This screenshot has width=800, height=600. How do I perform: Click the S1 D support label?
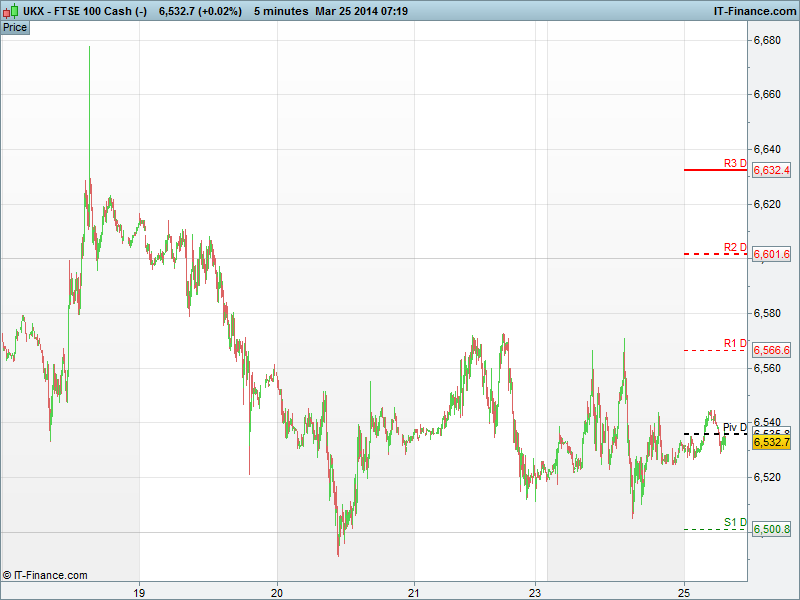coord(735,522)
